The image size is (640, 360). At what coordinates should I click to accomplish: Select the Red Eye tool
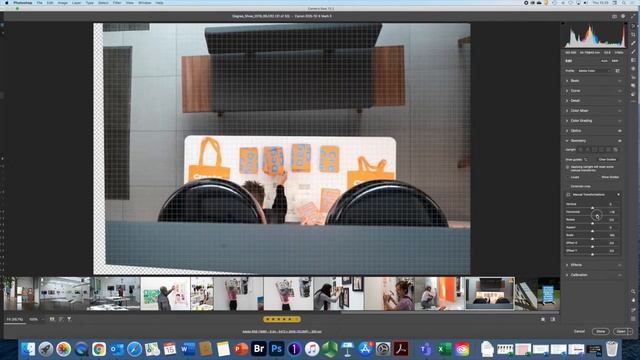tap(633, 77)
